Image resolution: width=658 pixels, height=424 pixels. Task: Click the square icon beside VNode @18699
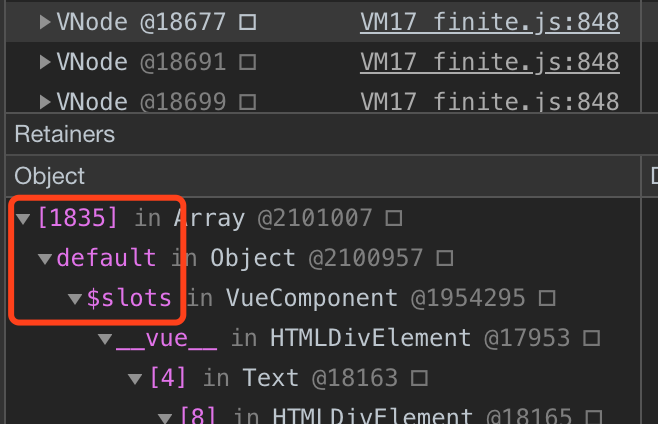(x=248, y=102)
